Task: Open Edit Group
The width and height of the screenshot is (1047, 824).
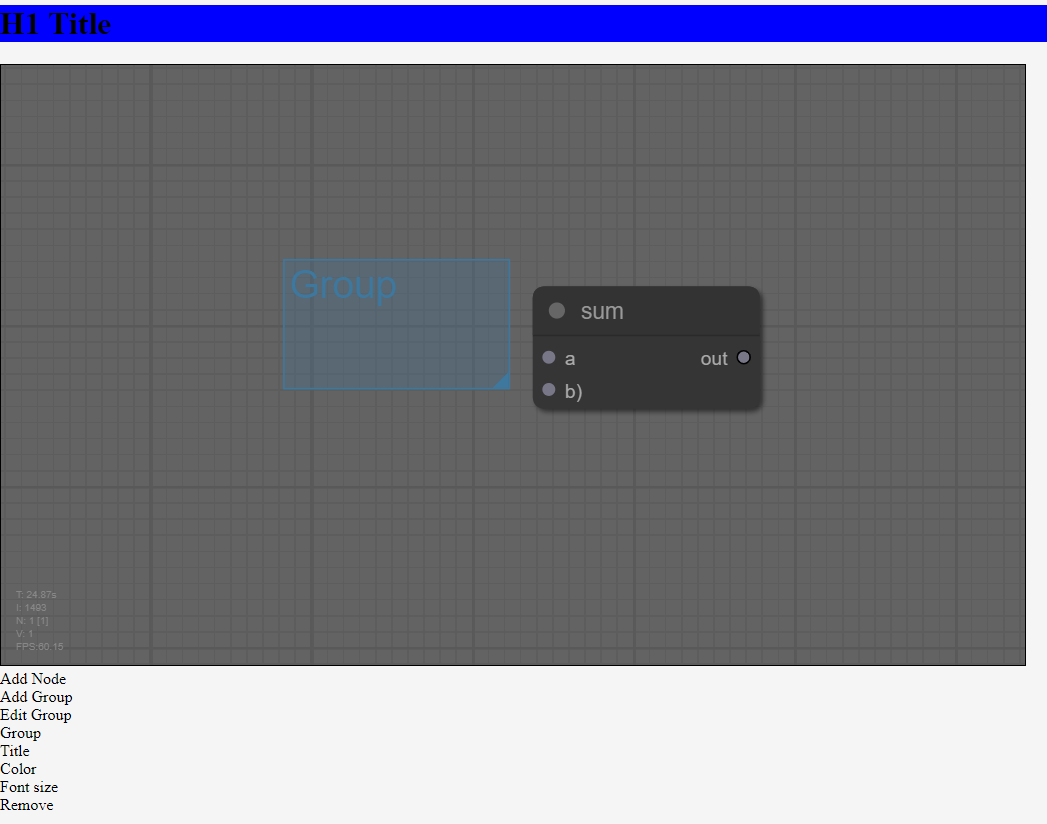Action: coord(36,715)
